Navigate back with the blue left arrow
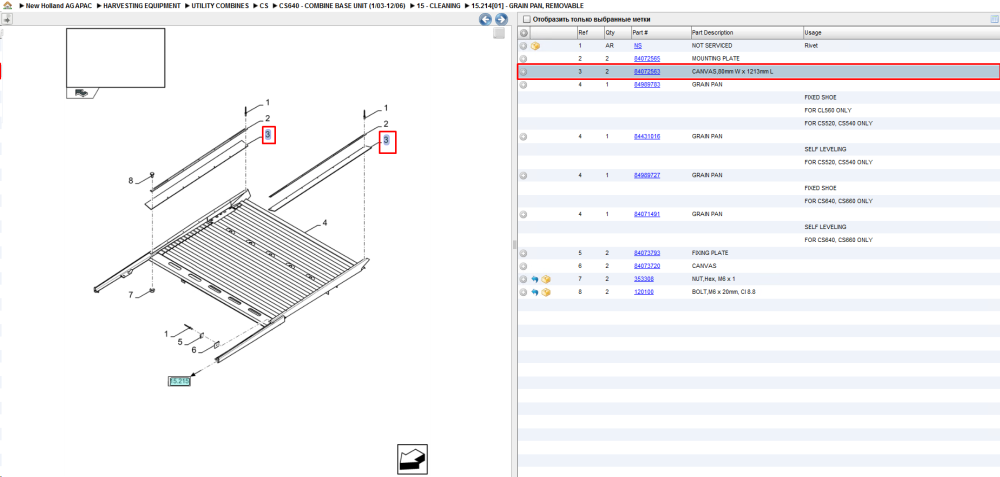Viewport: 1000px width, 477px height. click(x=485, y=20)
